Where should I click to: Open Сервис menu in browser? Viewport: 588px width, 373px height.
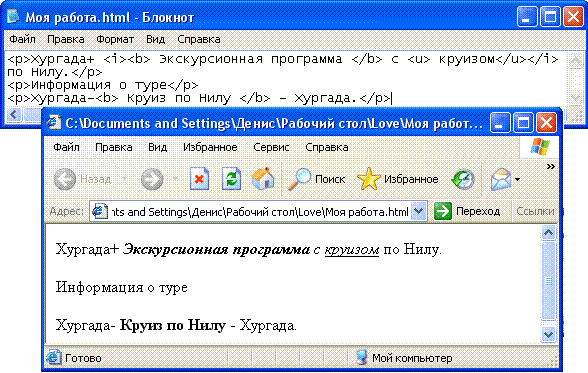(x=271, y=147)
